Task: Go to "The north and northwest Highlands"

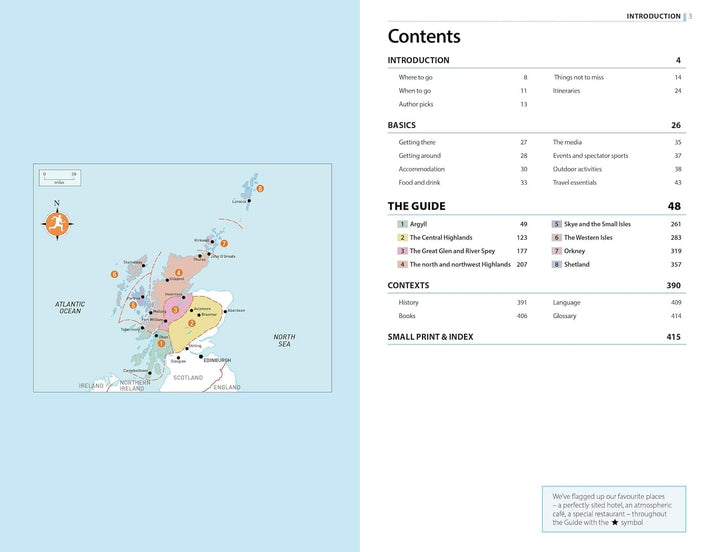Action: click(460, 265)
